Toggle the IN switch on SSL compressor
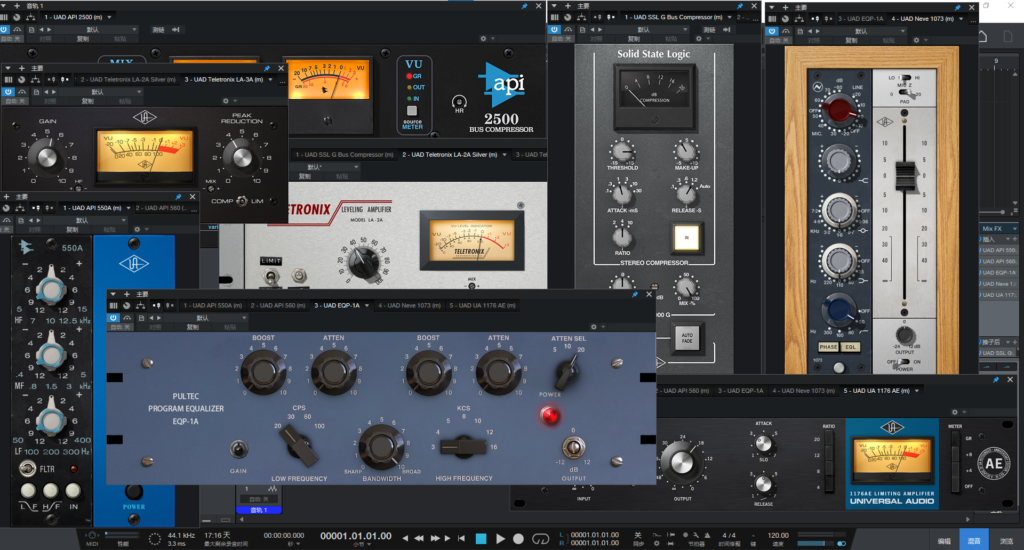Viewport: 1024px width, 550px height. [686, 237]
